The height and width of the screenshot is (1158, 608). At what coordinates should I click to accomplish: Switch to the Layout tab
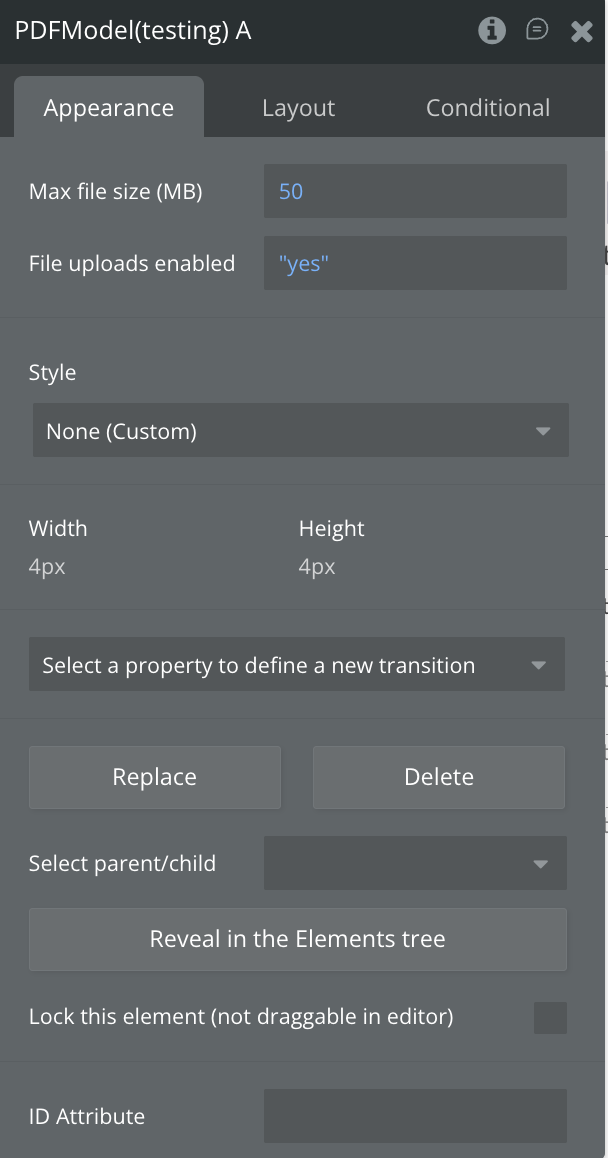[298, 108]
